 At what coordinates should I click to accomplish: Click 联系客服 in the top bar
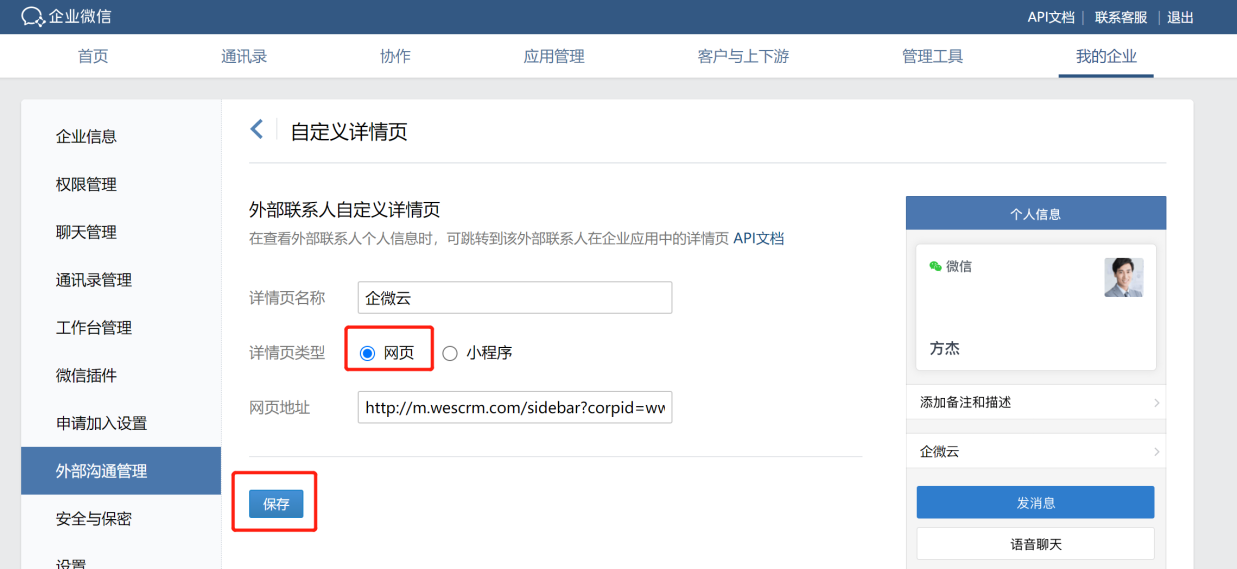tap(1120, 17)
